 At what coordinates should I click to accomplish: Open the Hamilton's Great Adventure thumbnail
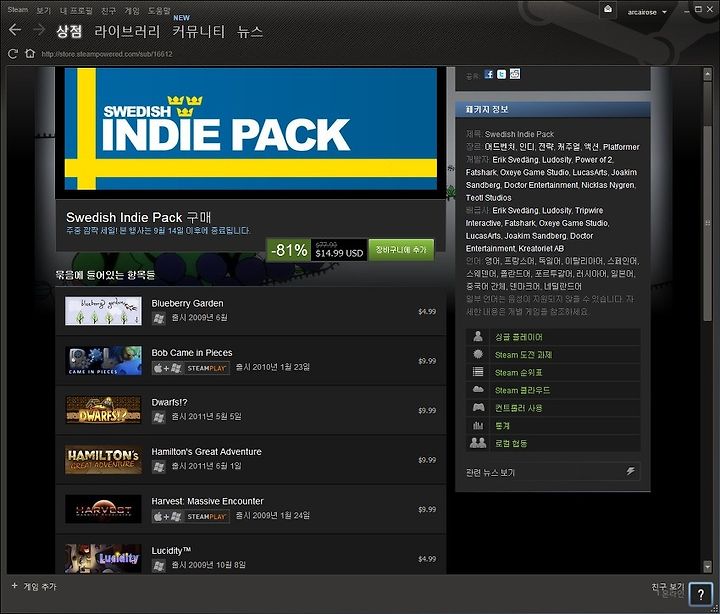coord(103,459)
